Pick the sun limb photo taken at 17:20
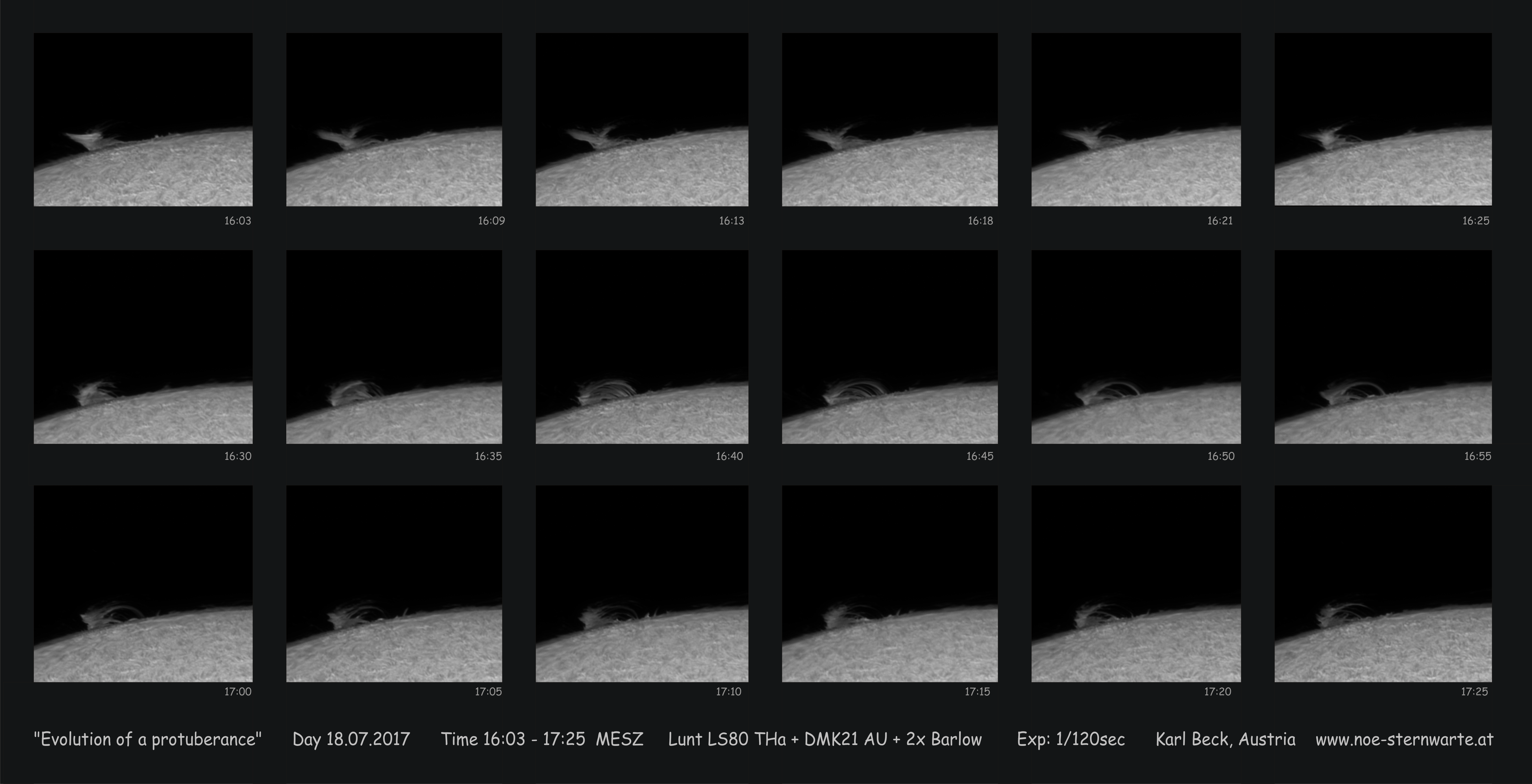This screenshot has height=784, width=1532. click(1136, 584)
